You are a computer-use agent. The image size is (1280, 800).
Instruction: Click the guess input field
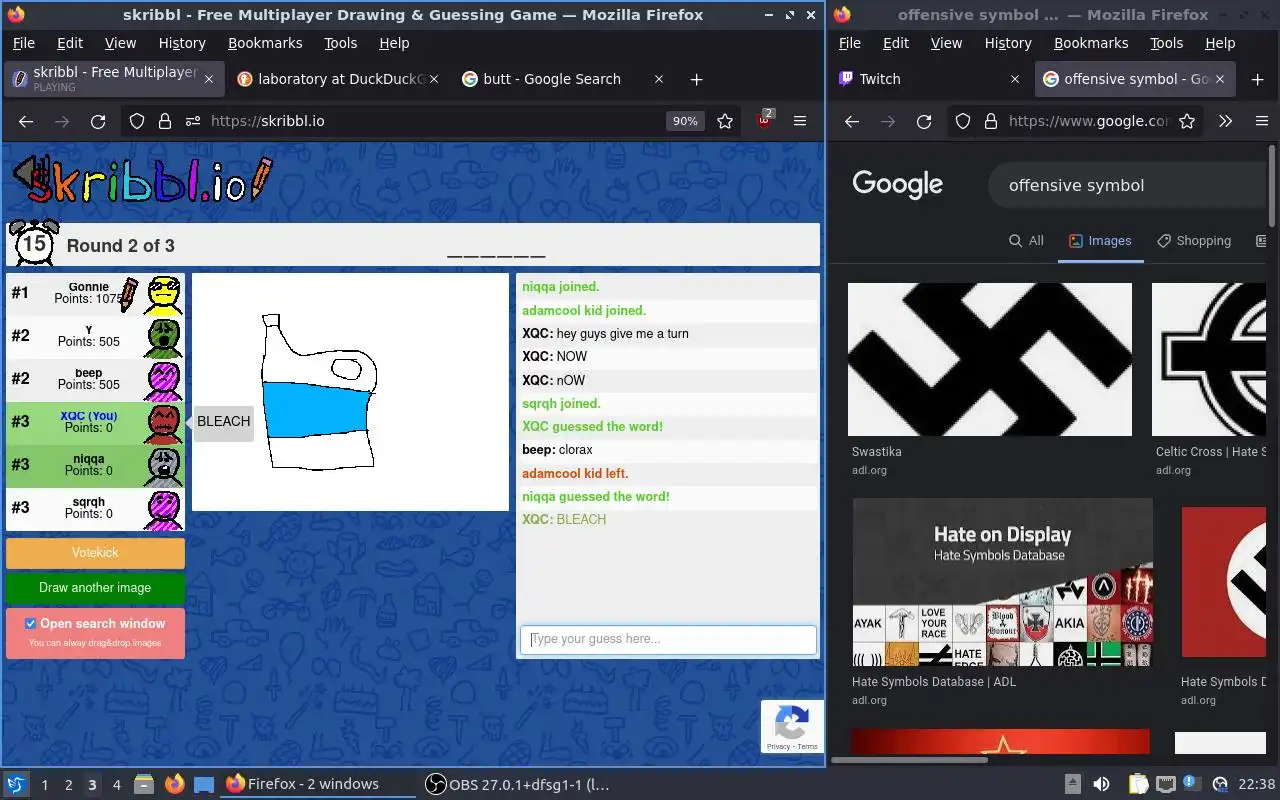668,639
